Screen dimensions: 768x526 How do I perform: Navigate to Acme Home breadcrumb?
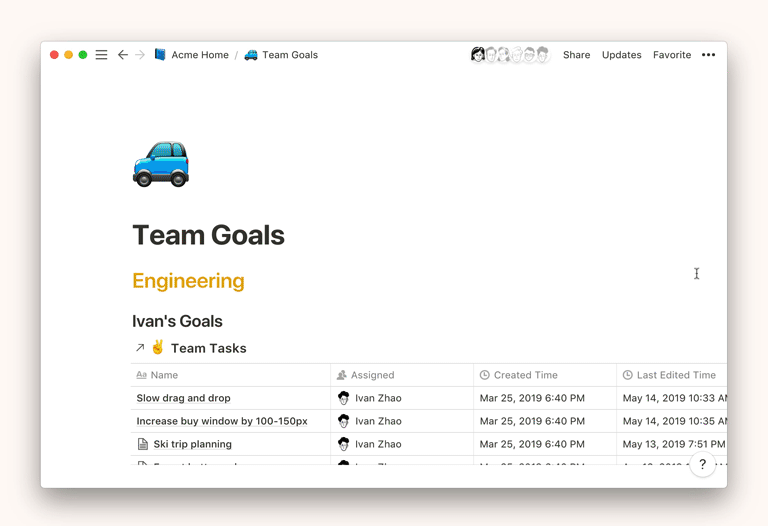tap(199, 55)
